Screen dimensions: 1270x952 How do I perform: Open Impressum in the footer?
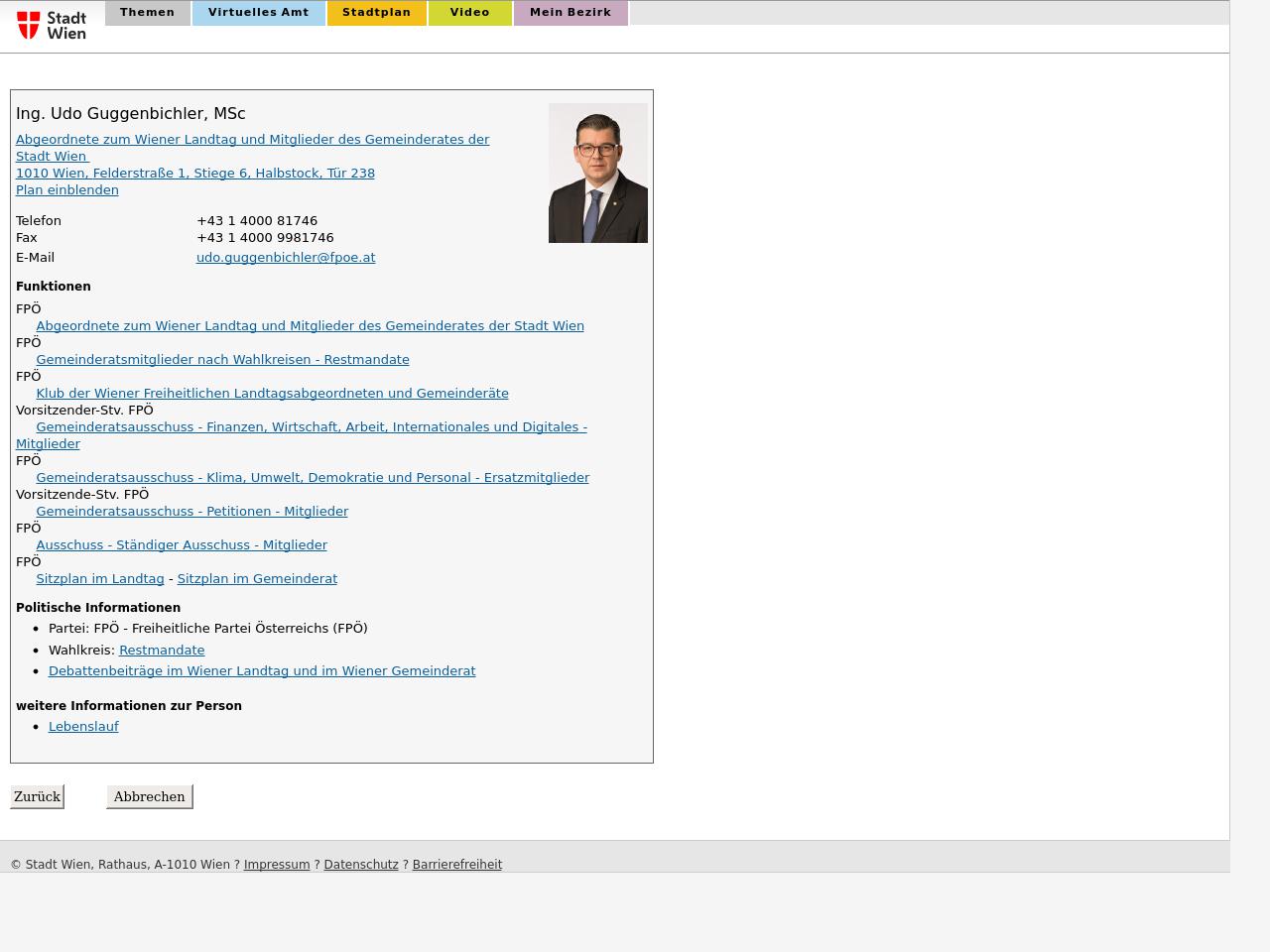pos(277,865)
